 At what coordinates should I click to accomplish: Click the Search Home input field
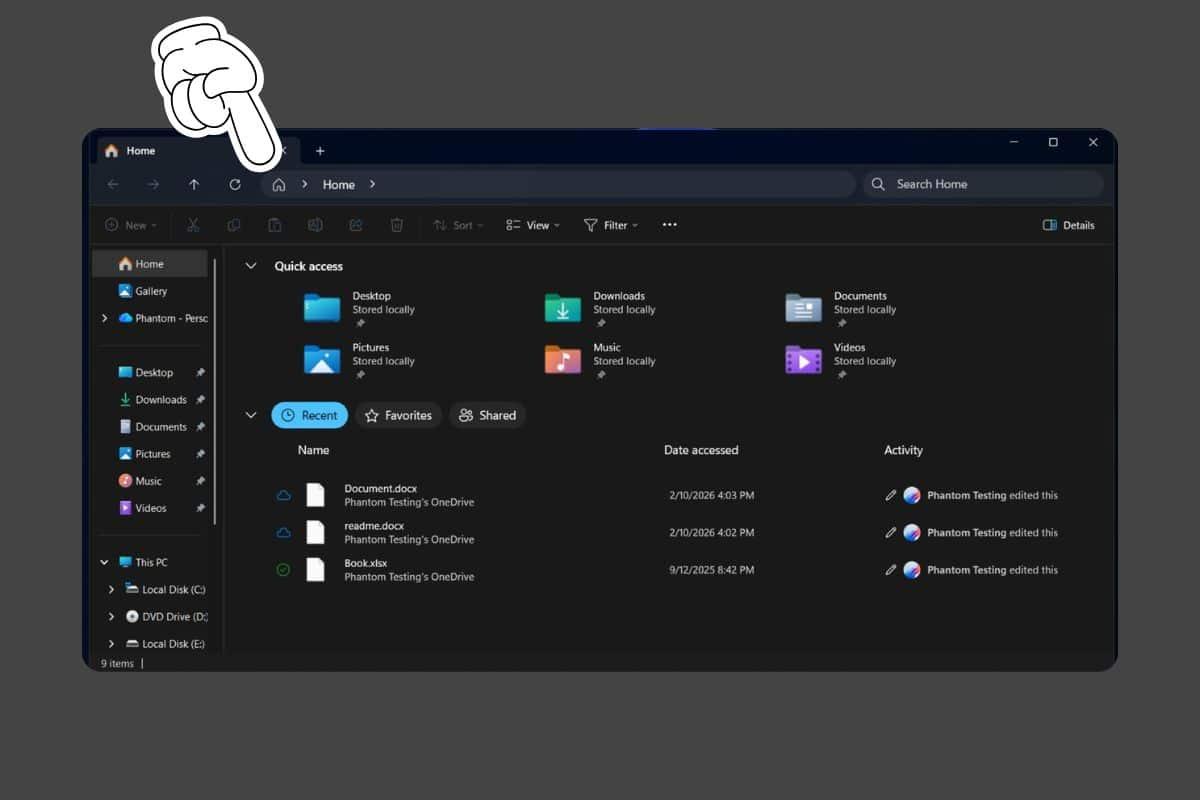(990, 184)
